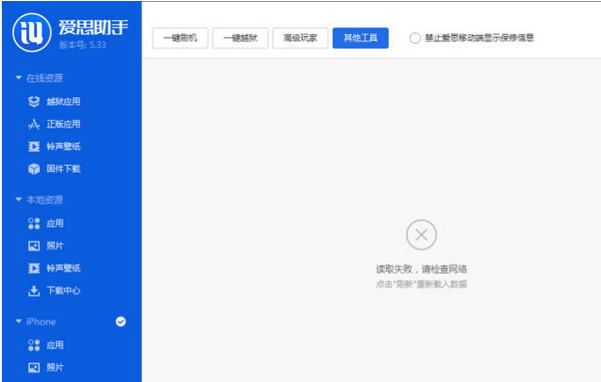Select the 其他工具 tab
The width and height of the screenshot is (601, 382).
pos(360,38)
